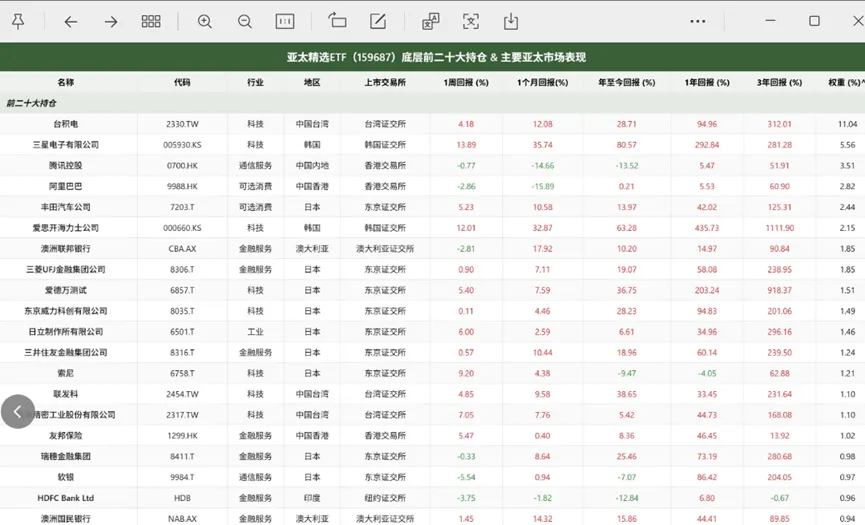Click the stock code 9988.HK

[182, 186]
